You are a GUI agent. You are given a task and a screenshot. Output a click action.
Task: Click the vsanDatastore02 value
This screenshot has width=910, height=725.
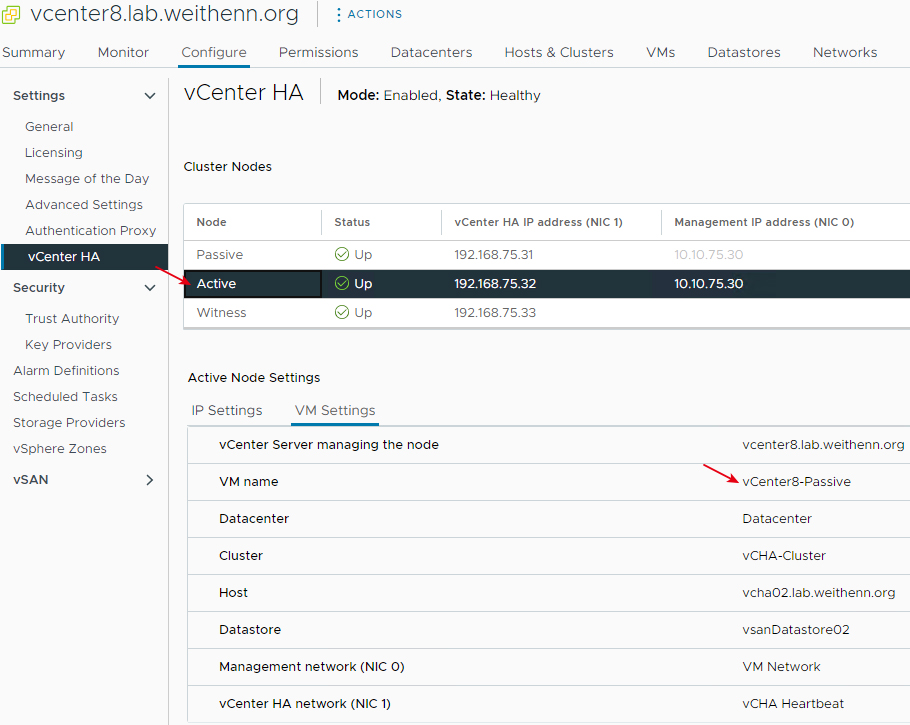point(796,630)
